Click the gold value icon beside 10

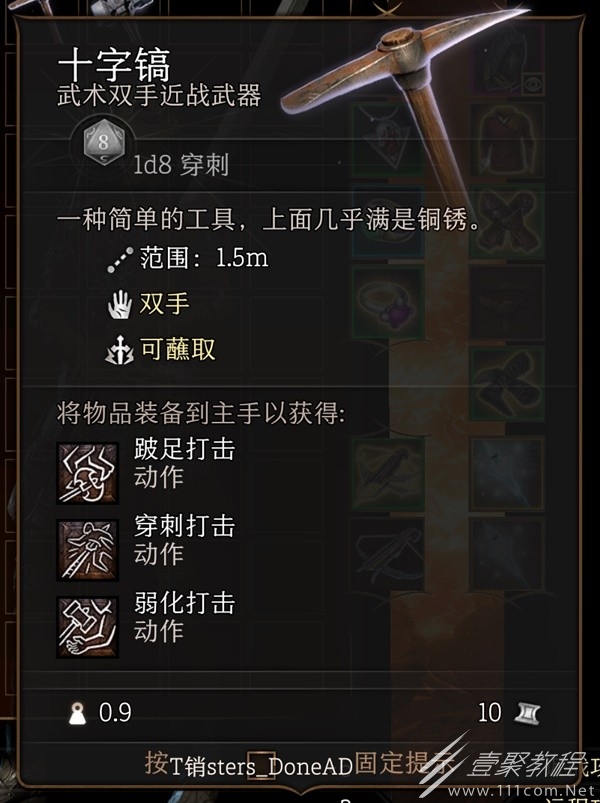(x=527, y=713)
